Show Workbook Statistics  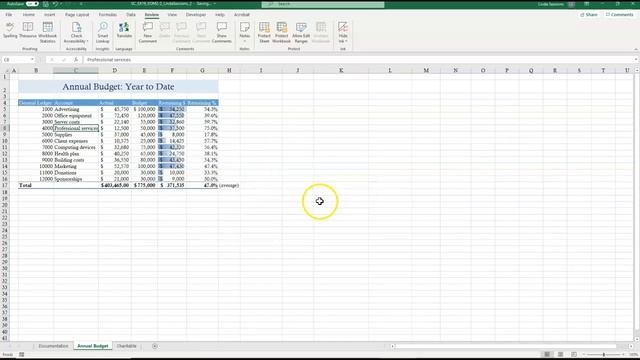pyautogui.click(x=47, y=32)
